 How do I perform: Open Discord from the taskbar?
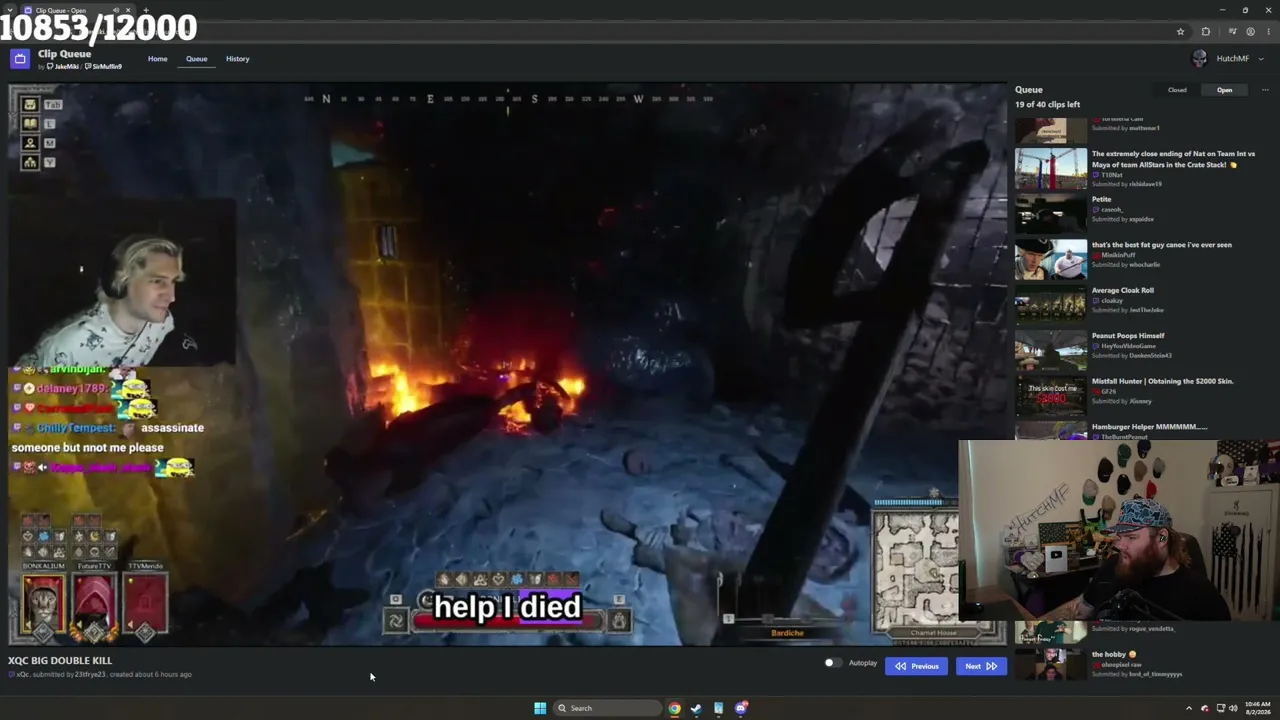(741, 708)
